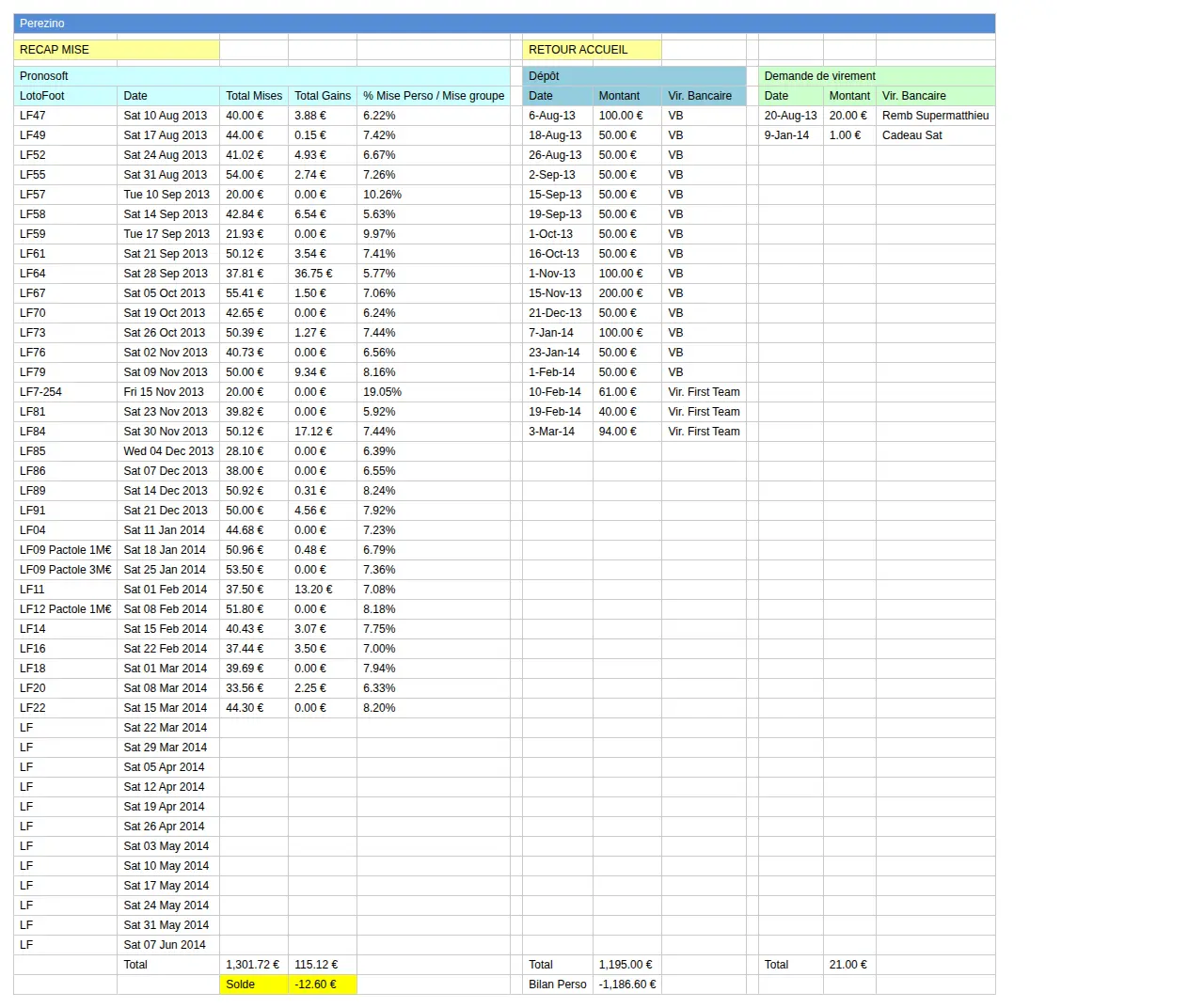Screen dimensions: 1204x1008
Task: Select the LotoFoot column header
Action: [x=65, y=96]
